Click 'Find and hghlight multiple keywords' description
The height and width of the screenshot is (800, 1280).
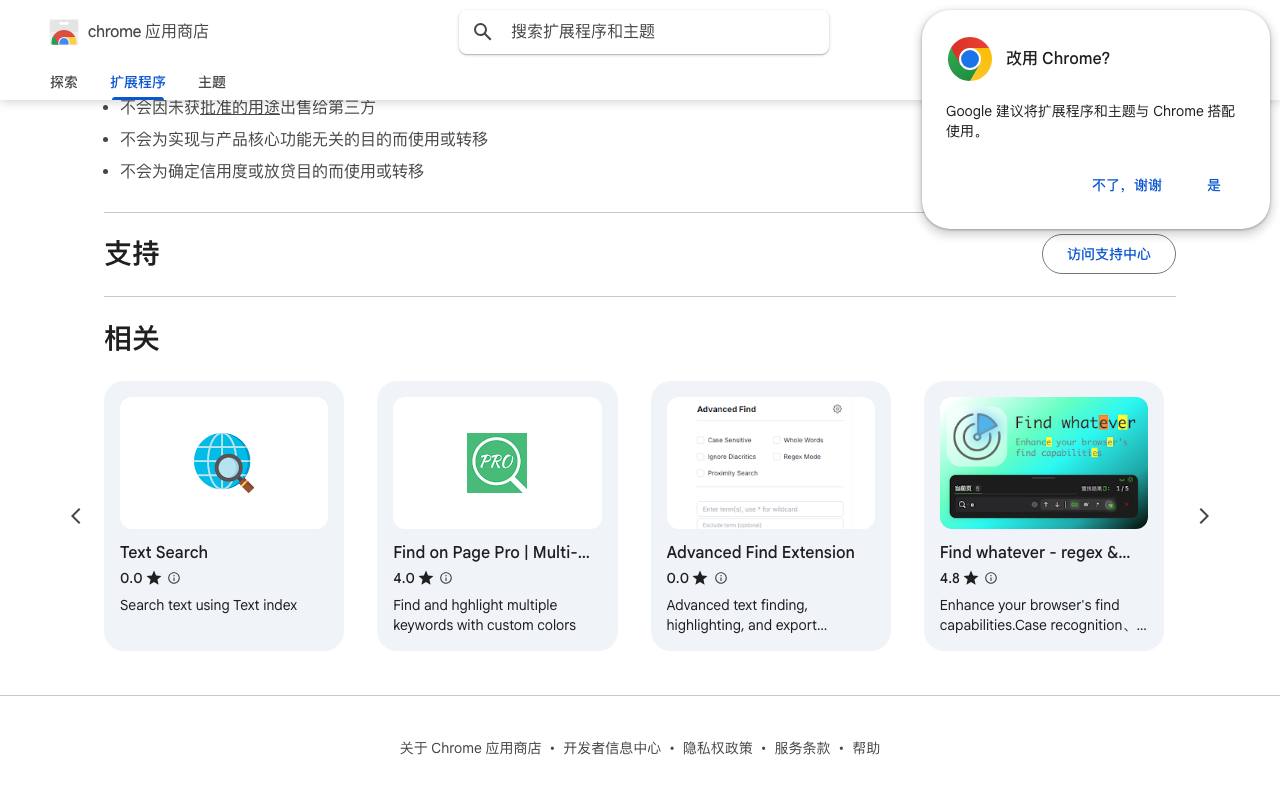coord(485,615)
